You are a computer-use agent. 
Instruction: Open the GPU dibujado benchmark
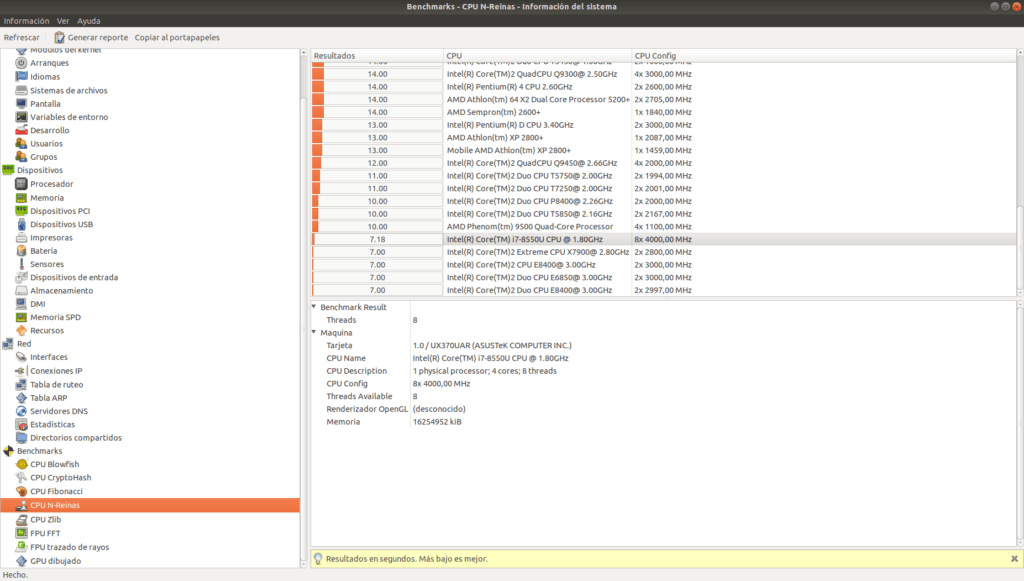point(58,560)
